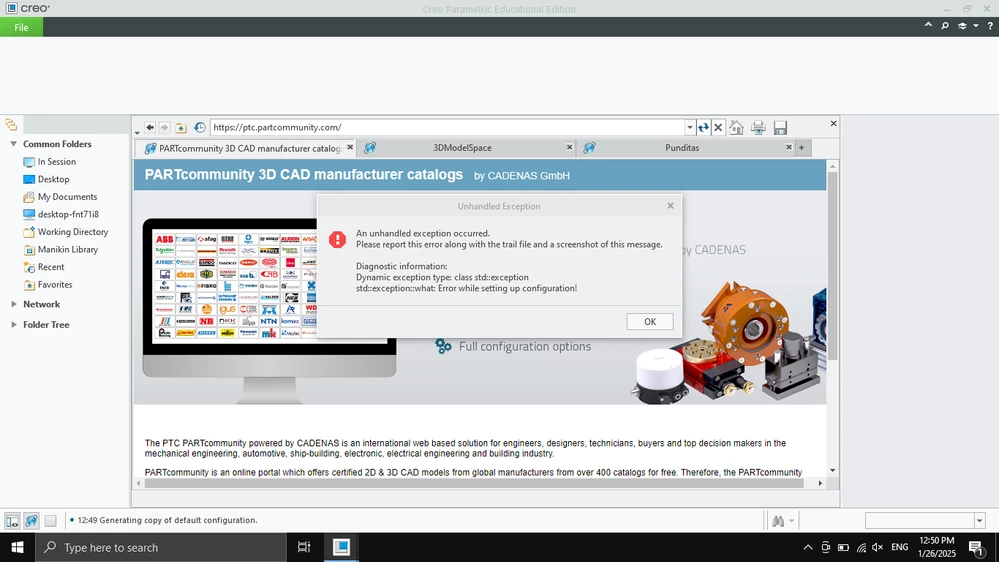Image resolution: width=999 pixels, height=562 pixels.
Task: Toggle the browser display icon in status bar
Action: [31, 521]
